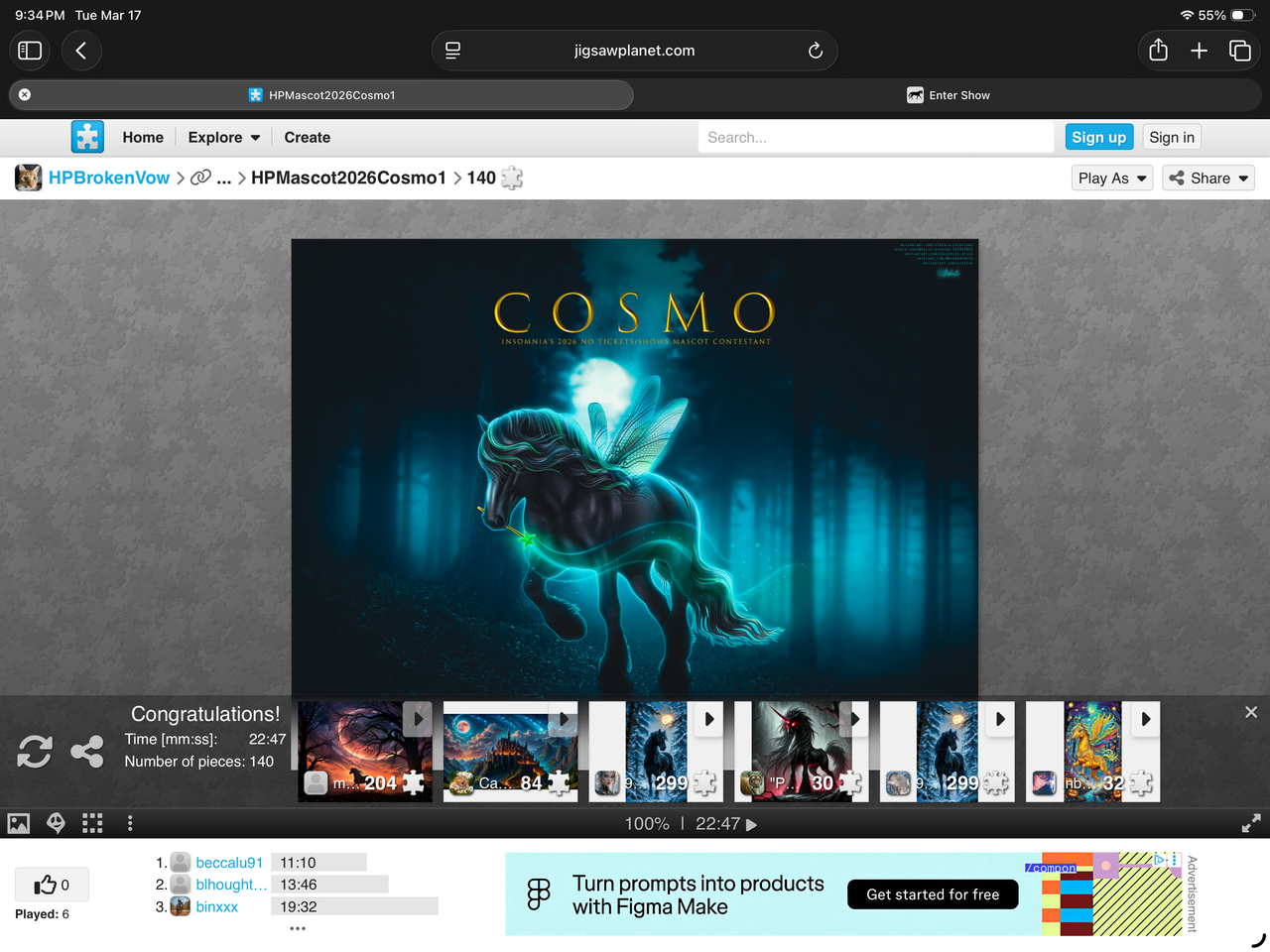Open the 84-piece castle puzzle thumbnail

tap(510, 751)
